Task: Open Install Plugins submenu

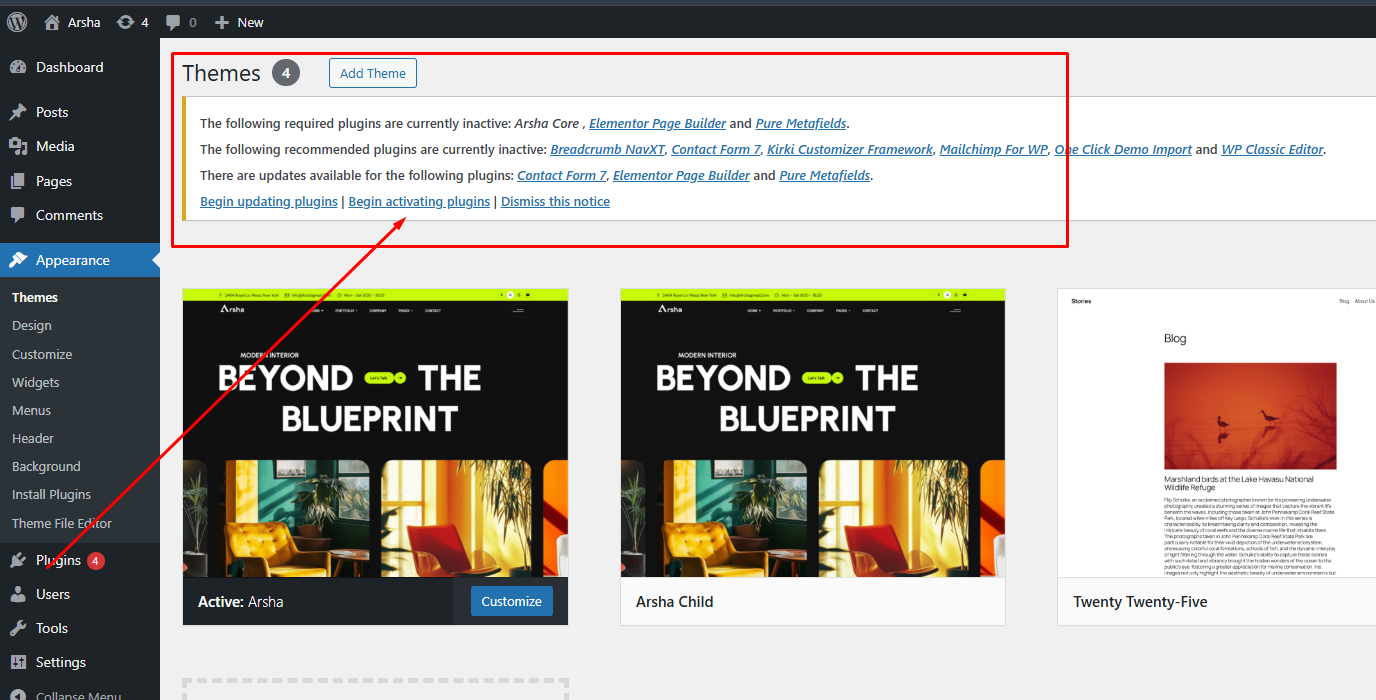Action: click(51, 494)
